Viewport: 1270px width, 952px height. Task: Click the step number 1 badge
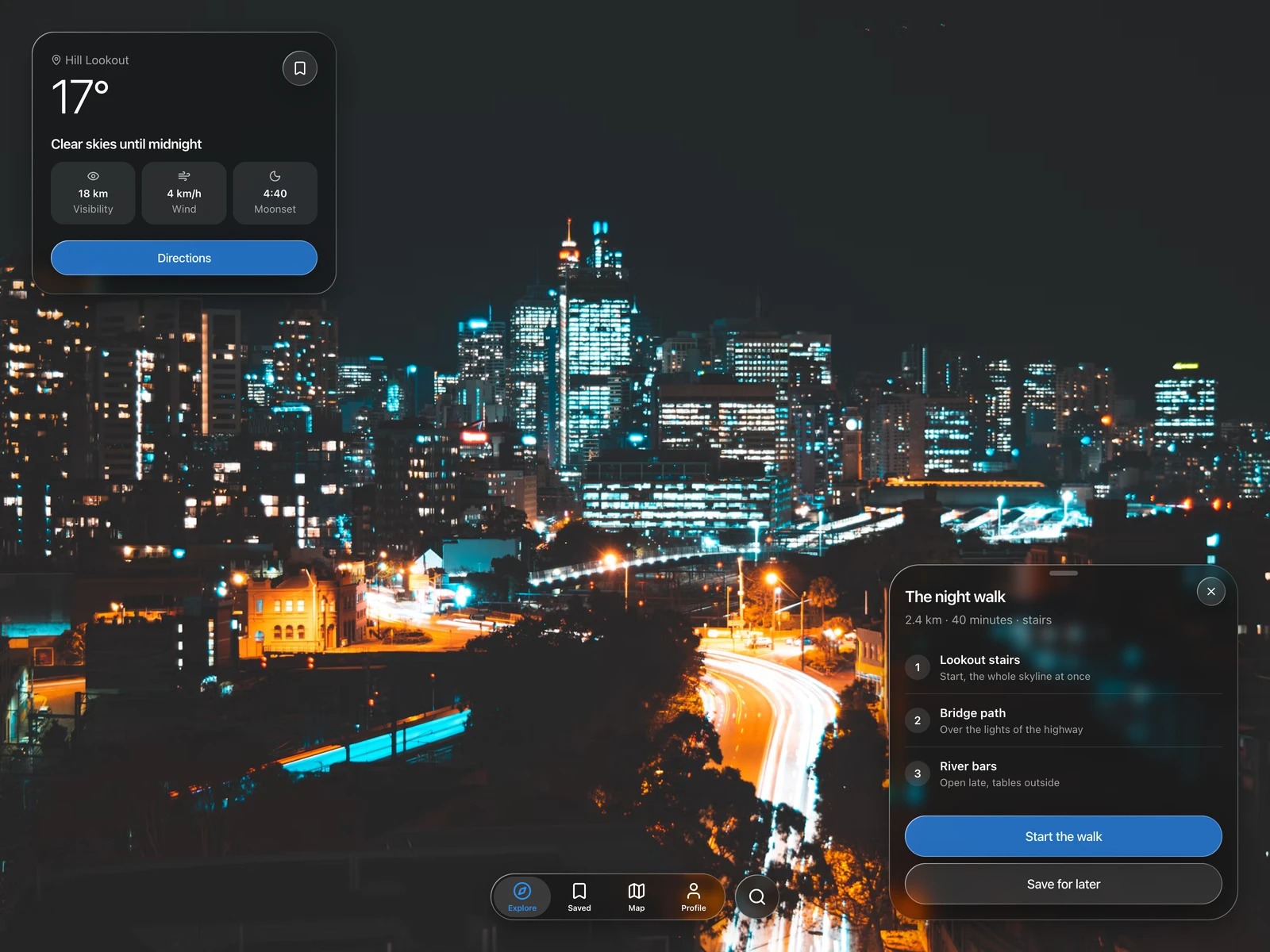coord(918,667)
